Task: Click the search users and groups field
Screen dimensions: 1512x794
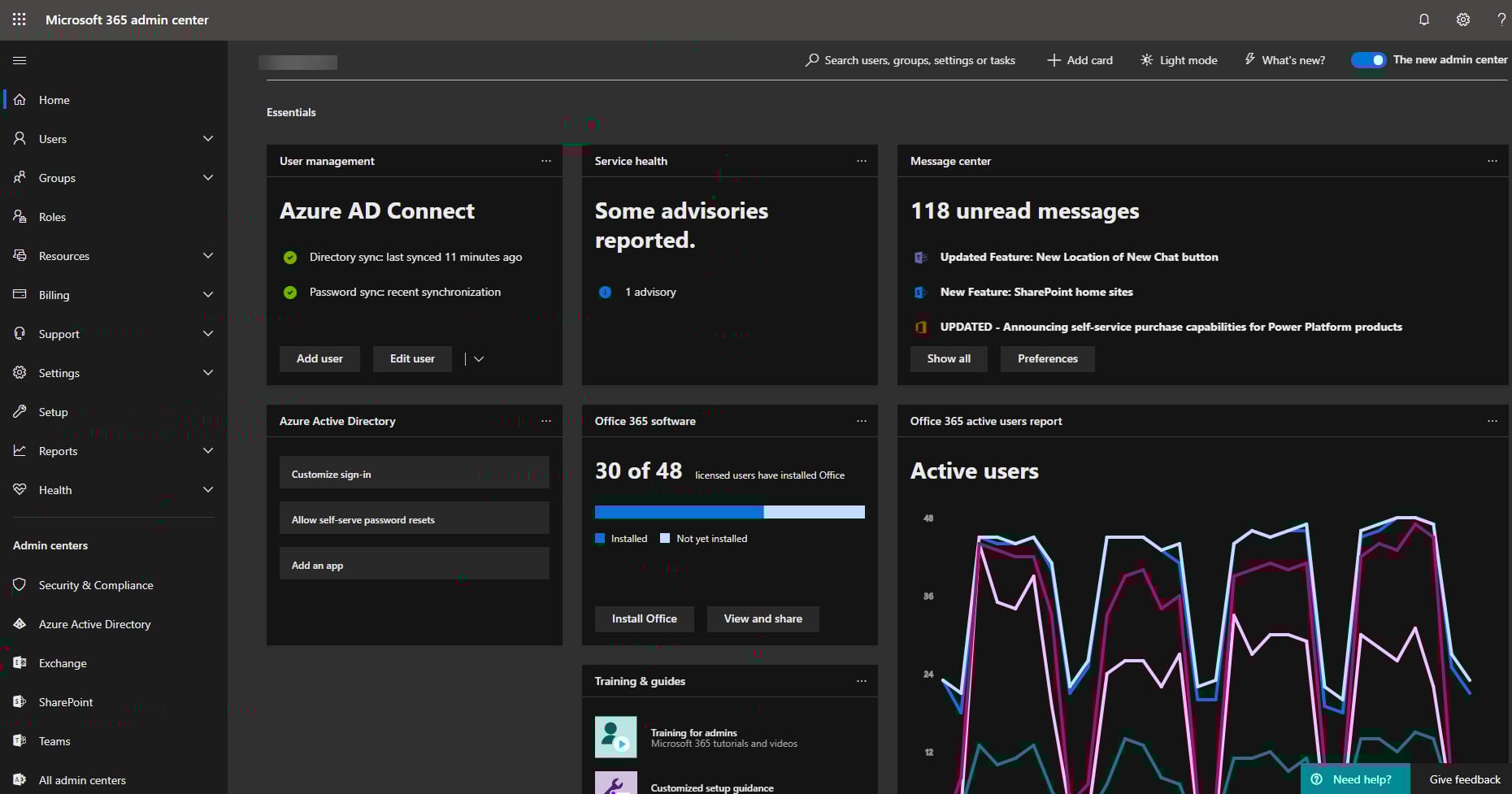Action: (910, 59)
